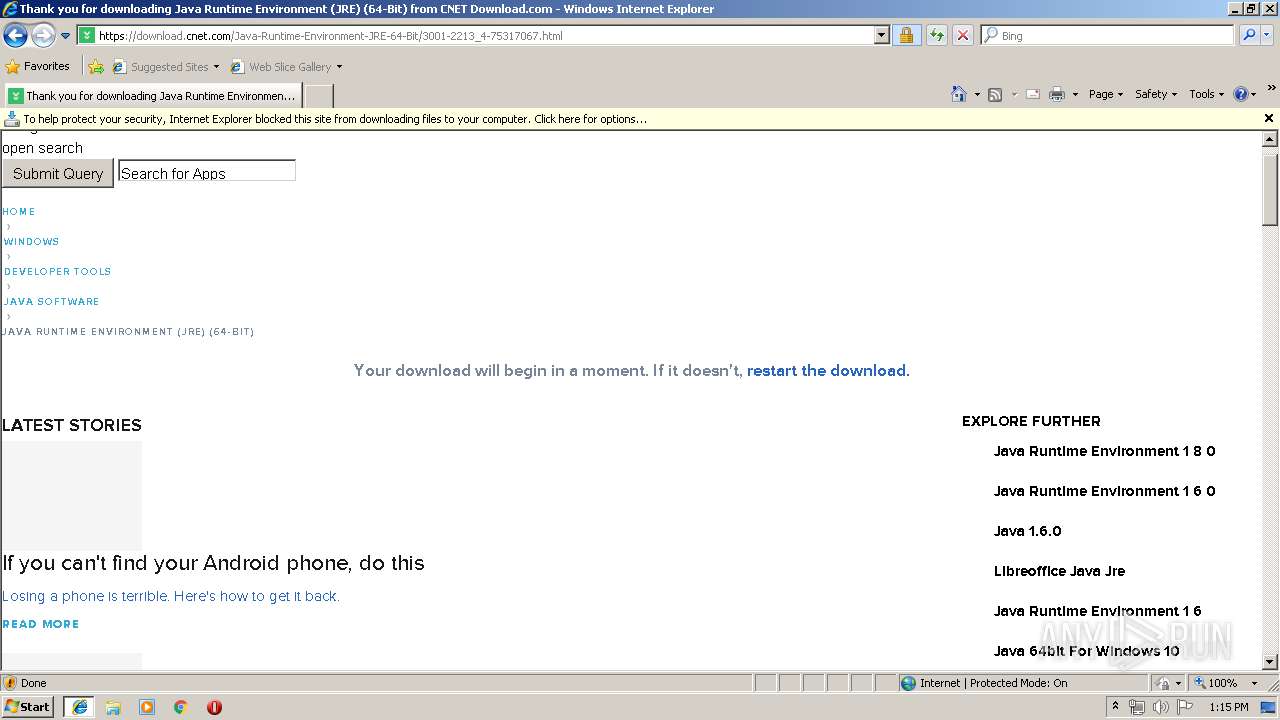Click the RSS Feeds icon
Screen dimensions: 1280x720
(x=995, y=94)
